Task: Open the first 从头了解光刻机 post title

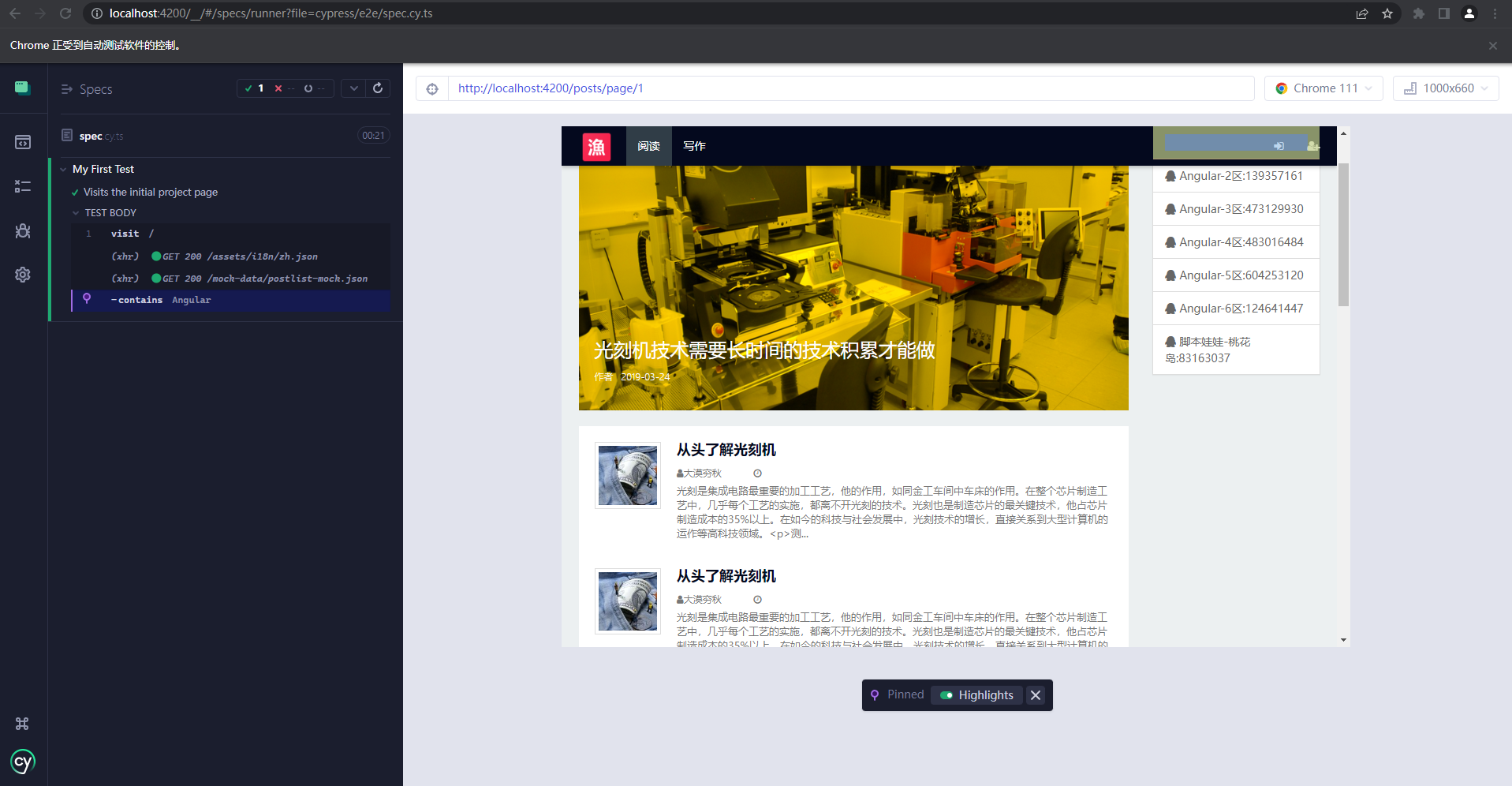Action: (726, 450)
